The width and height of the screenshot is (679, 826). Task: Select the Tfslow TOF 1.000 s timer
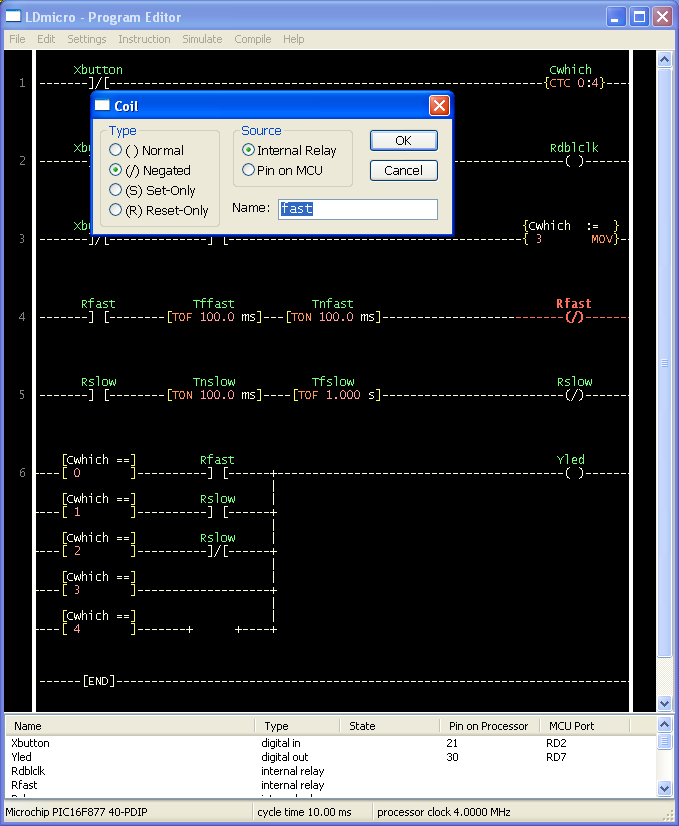[x=337, y=395]
